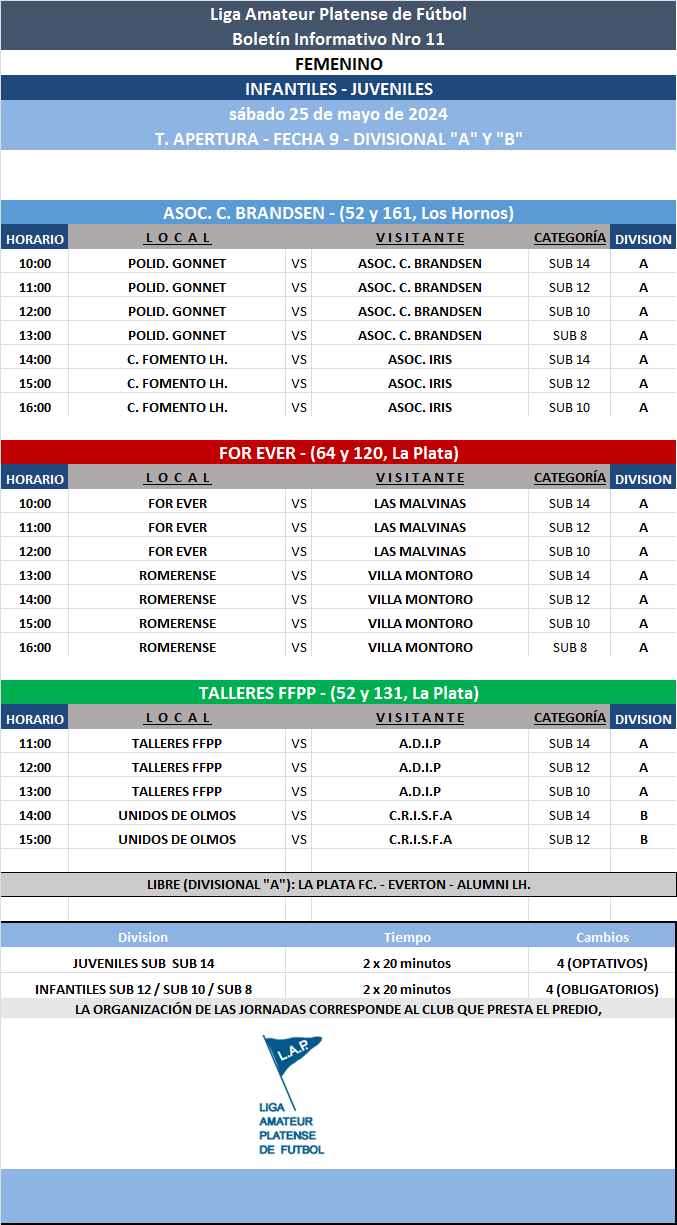Screen dimensions: 677x1225
Task: Click the green TALLERES FFPP venue header
Action: pyautogui.click(x=338, y=693)
